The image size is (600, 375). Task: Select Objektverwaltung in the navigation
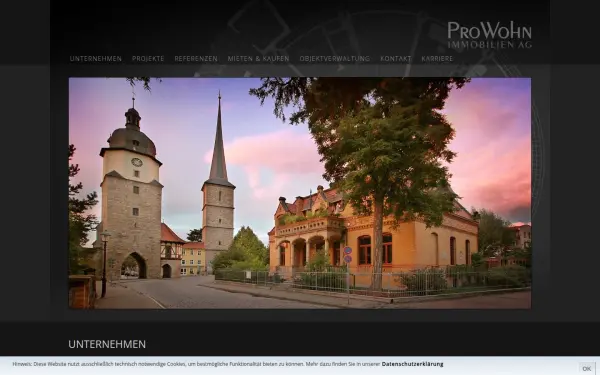(x=335, y=59)
